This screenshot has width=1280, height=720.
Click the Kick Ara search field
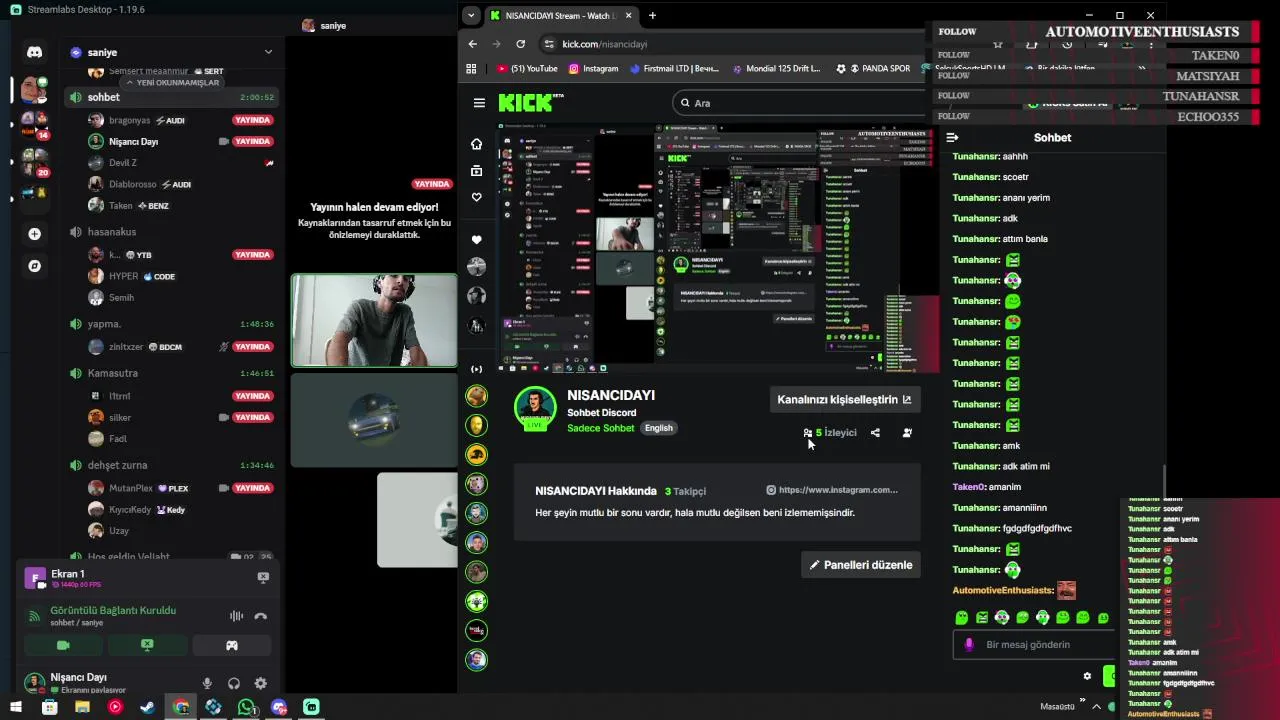click(800, 103)
